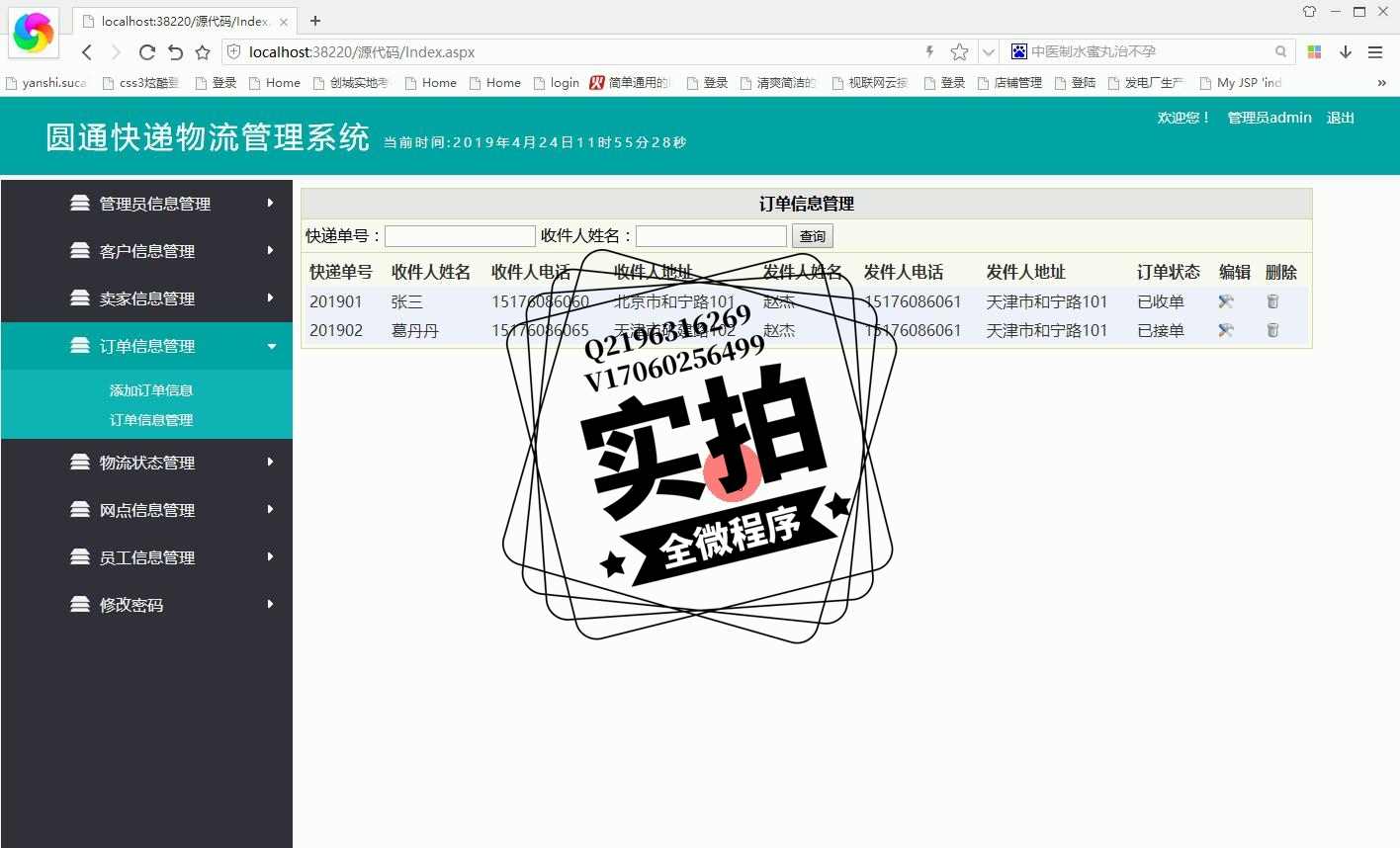
Task: Click the browser address bar URL
Action: 362,52
